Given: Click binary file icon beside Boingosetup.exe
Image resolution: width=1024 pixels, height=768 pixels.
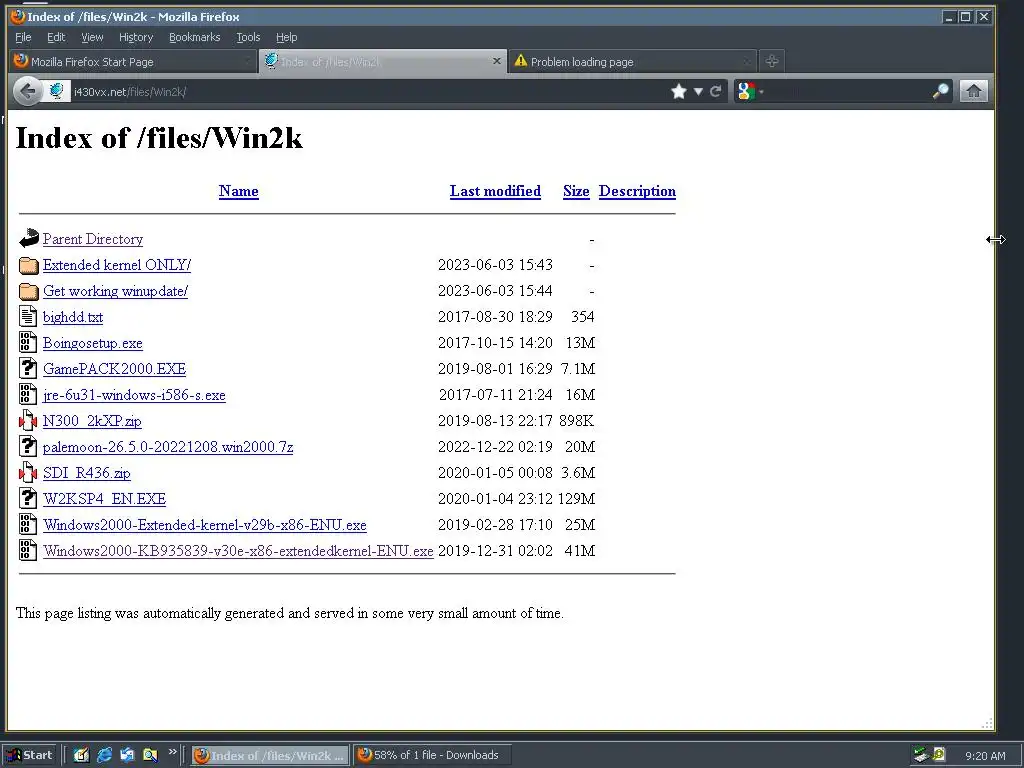Looking at the screenshot, I should click(x=28, y=343).
